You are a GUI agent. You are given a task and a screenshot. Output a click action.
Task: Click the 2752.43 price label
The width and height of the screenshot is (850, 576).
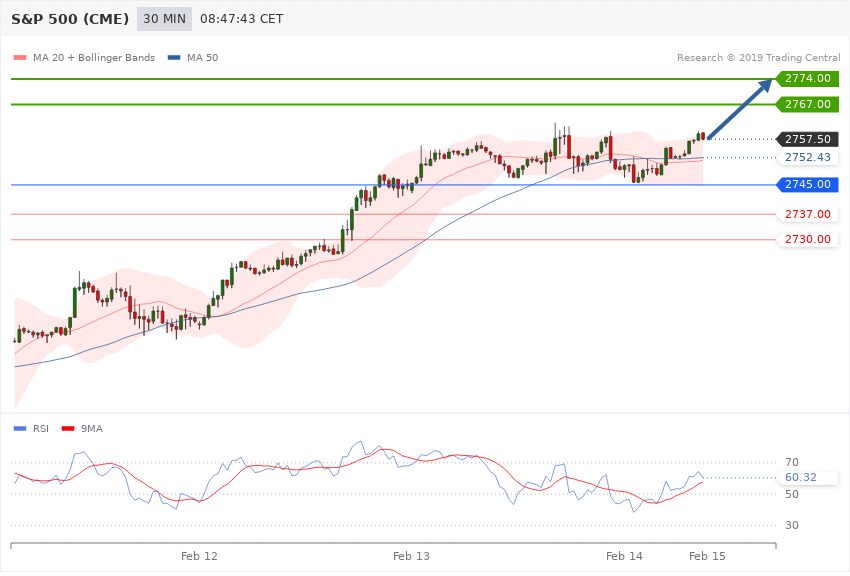(x=808, y=158)
